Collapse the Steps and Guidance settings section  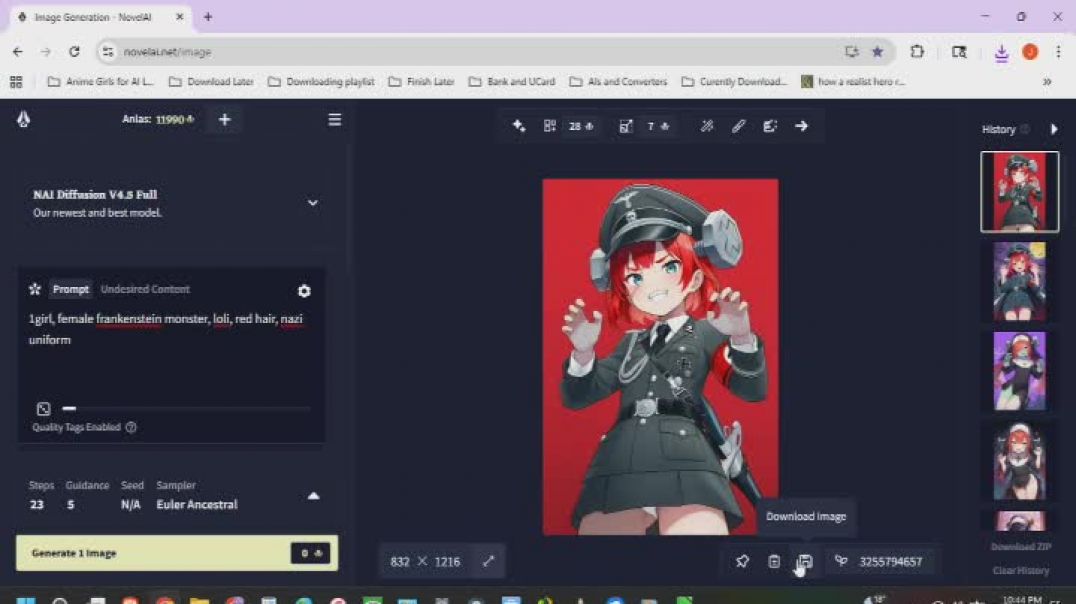pos(313,496)
